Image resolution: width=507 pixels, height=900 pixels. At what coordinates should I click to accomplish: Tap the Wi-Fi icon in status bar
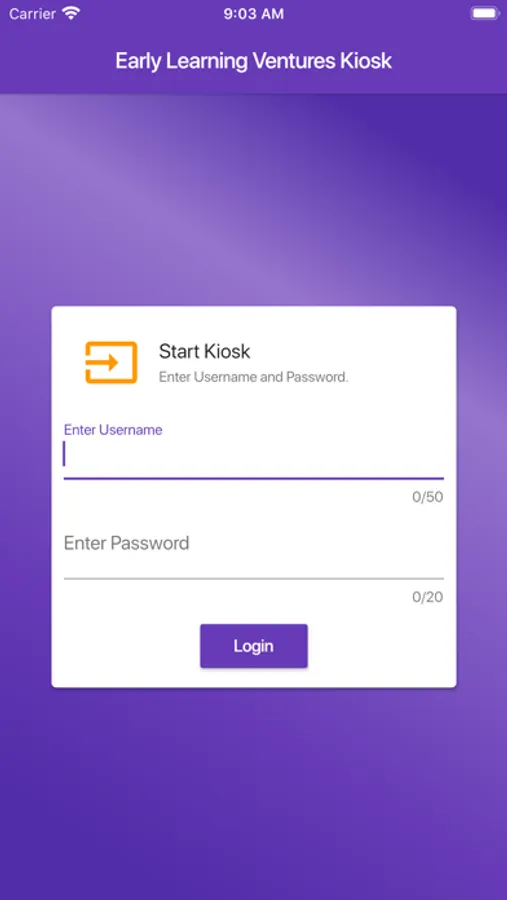tap(71, 13)
